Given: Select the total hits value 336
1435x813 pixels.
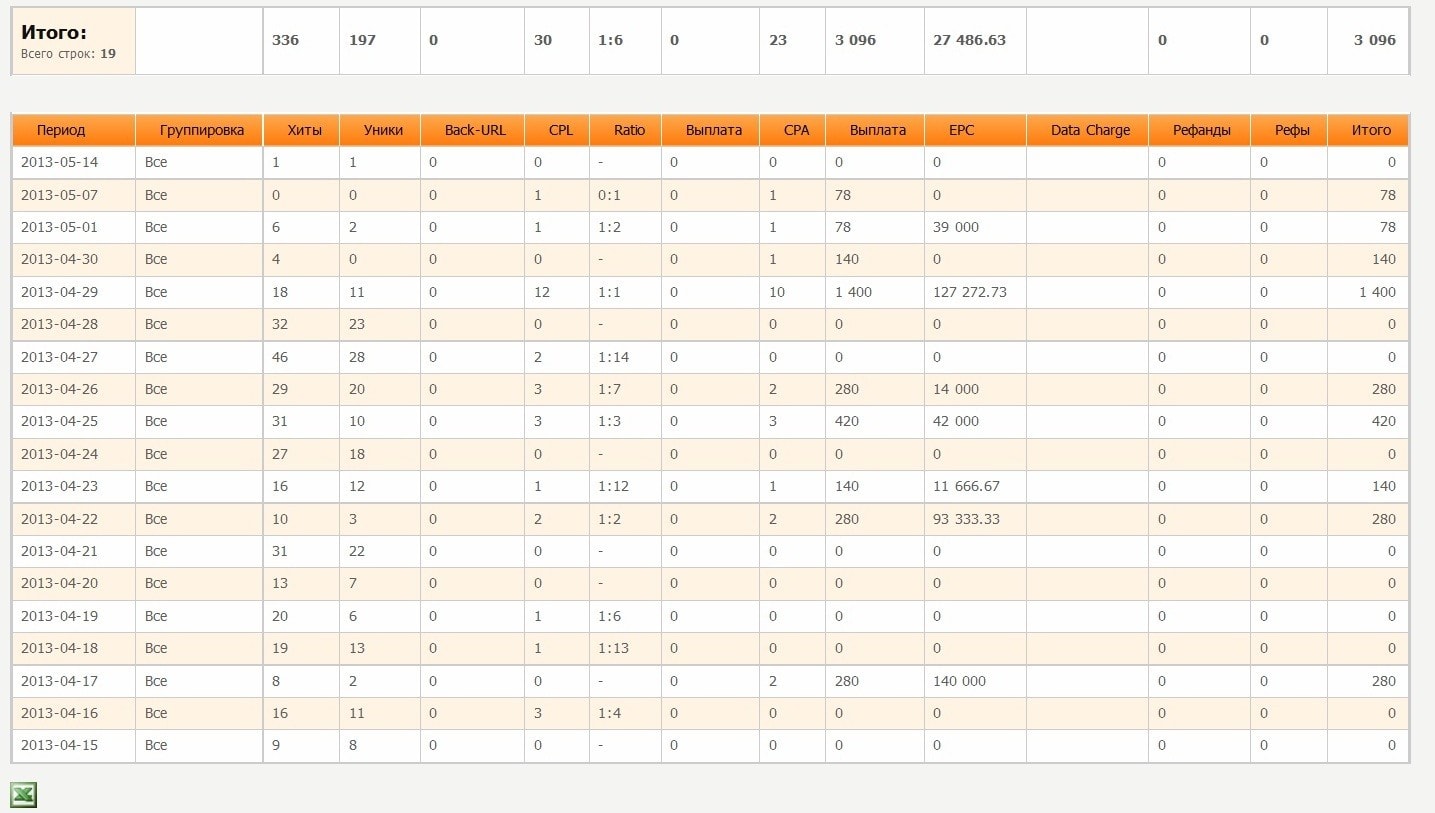Looking at the screenshot, I should click(285, 40).
